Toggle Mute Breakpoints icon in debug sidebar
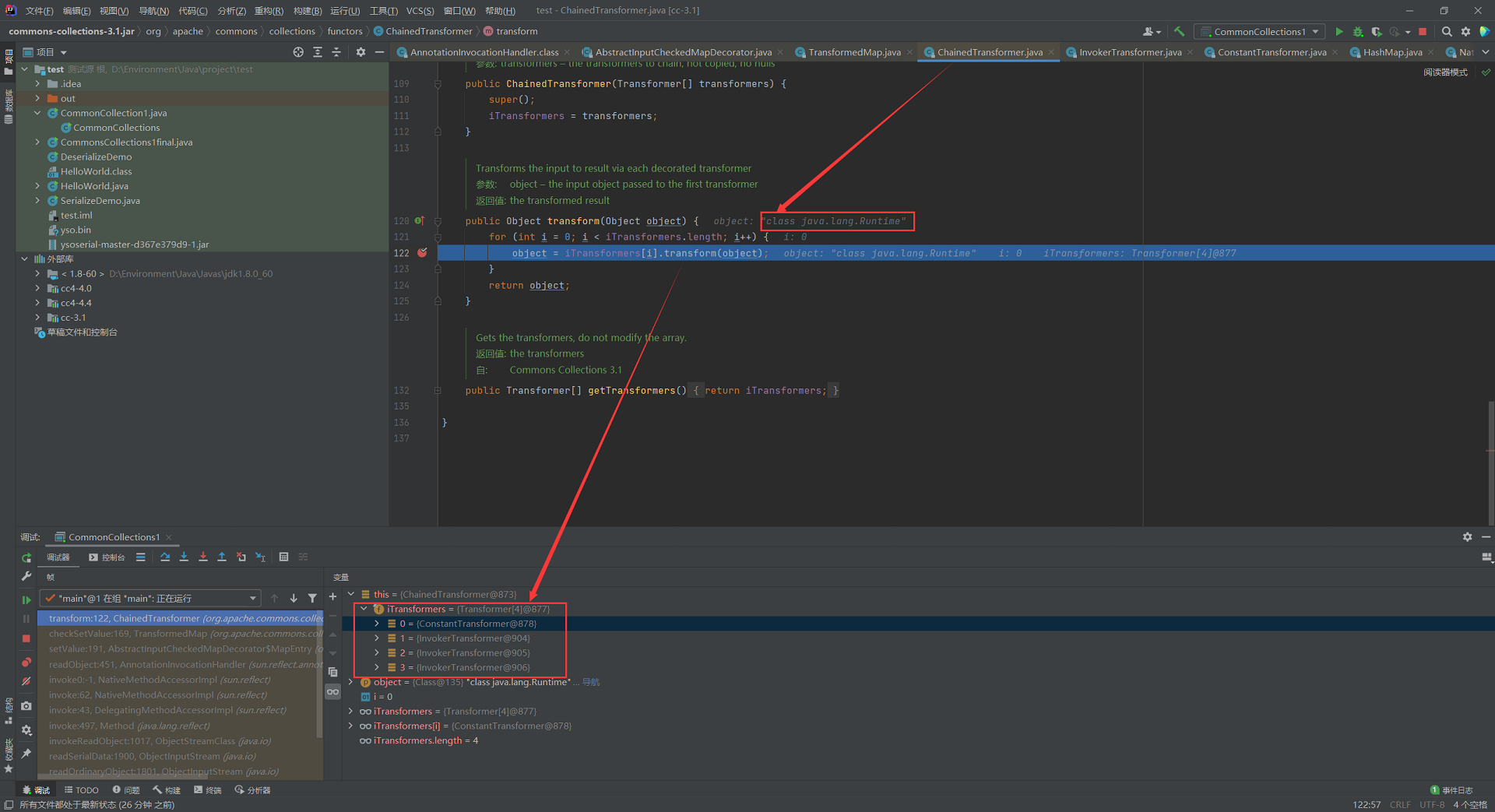The width and height of the screenshot is (1495, 812). pyautogui.click(x=26, y=681)
